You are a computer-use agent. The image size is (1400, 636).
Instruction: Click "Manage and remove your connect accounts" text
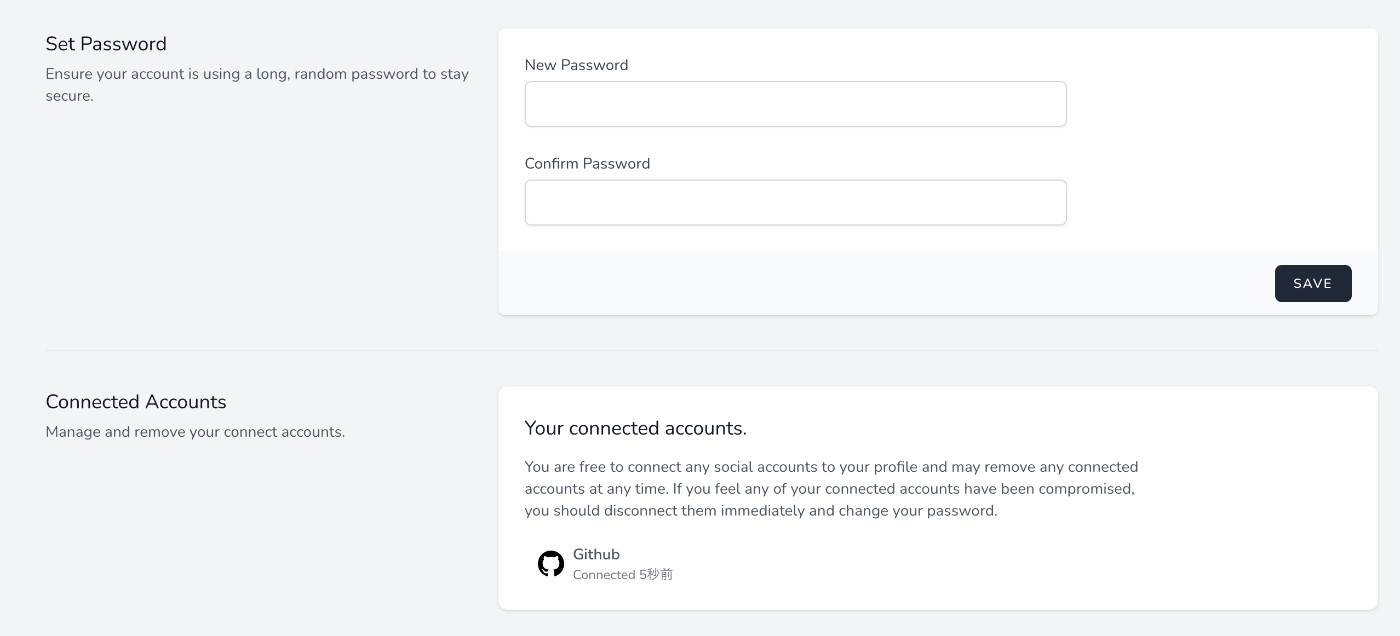pyautogui.click(x=195, y=432)
